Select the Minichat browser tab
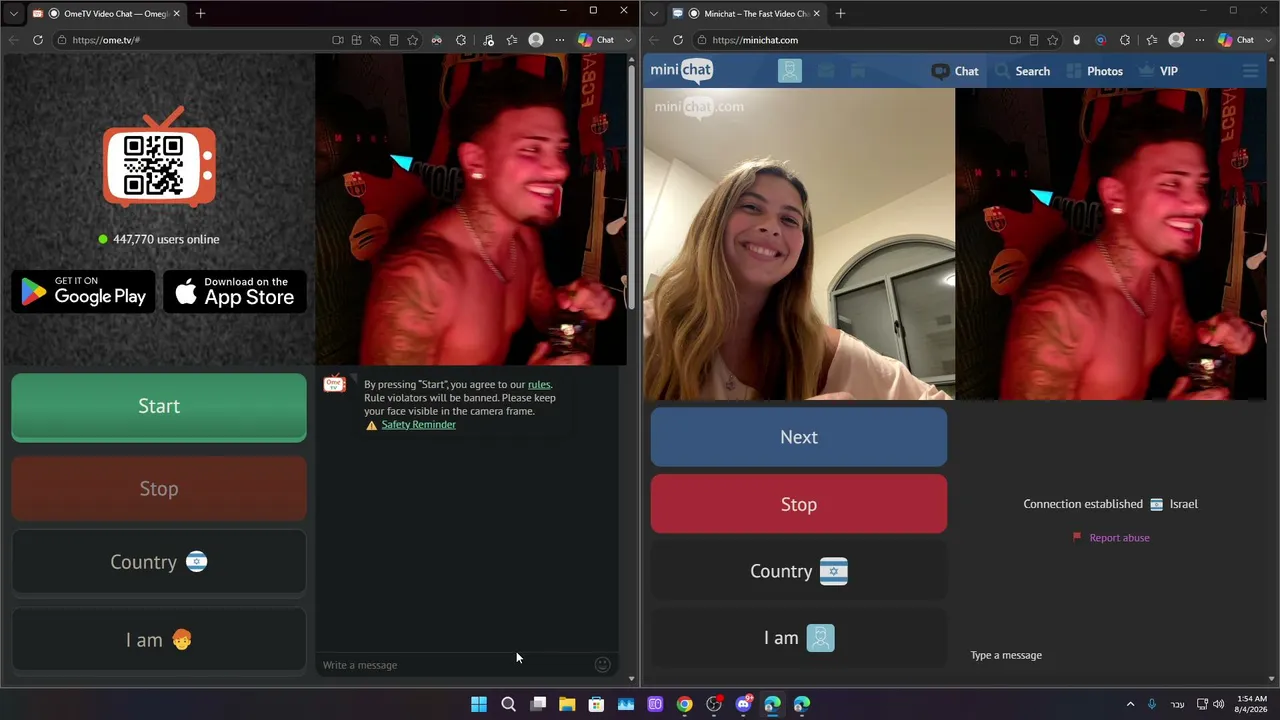This screenshot has width=1280, height=720. click(746, 13)
